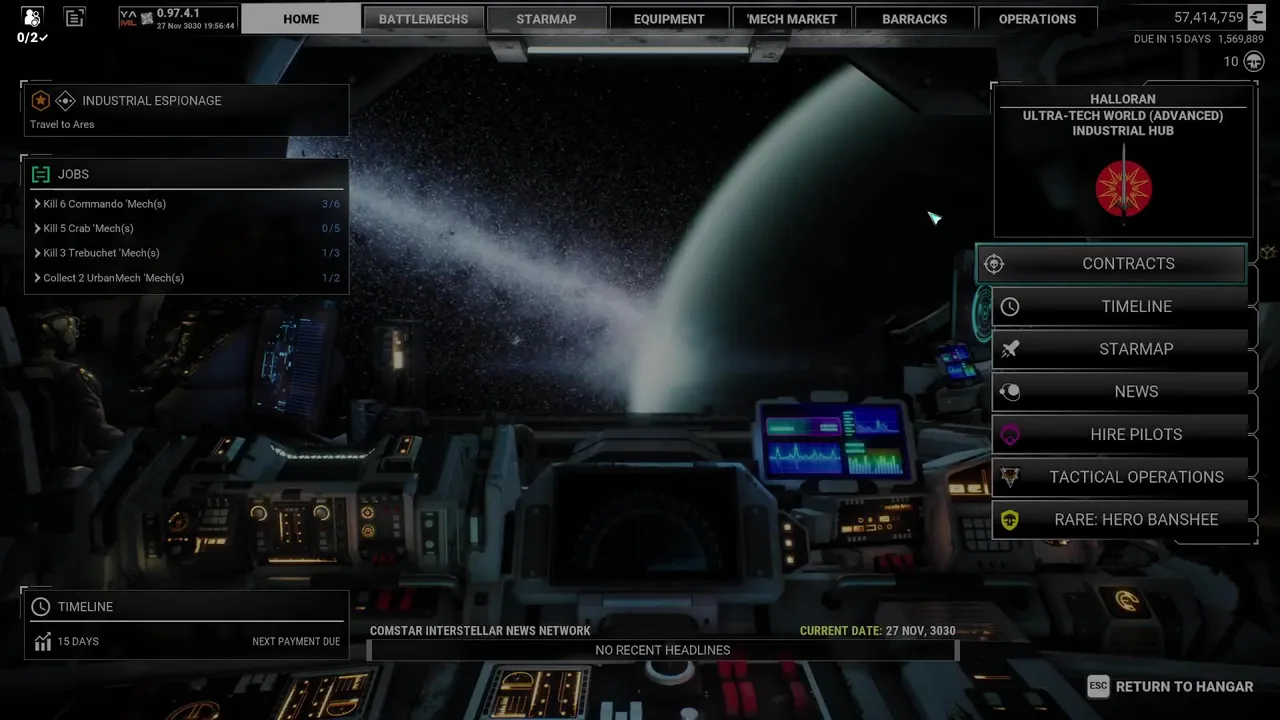This screenshot has height=720, width=1280.
Task: Click the Halloran faction emblem
Action: coord(1123,188)
